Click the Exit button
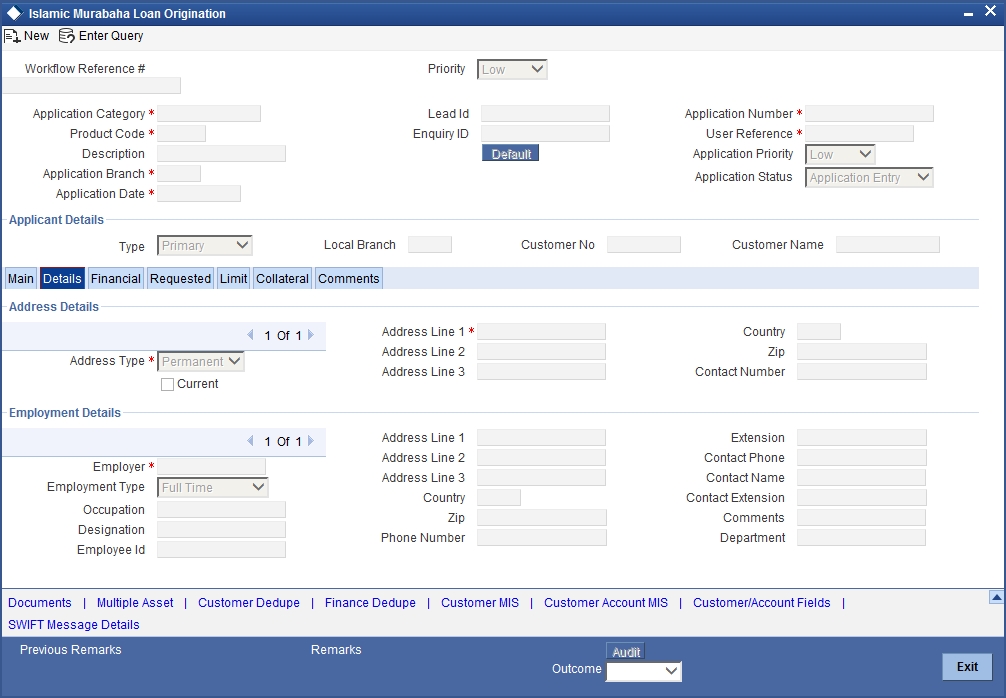This screenshot has height=698, width=1006. 967,667
